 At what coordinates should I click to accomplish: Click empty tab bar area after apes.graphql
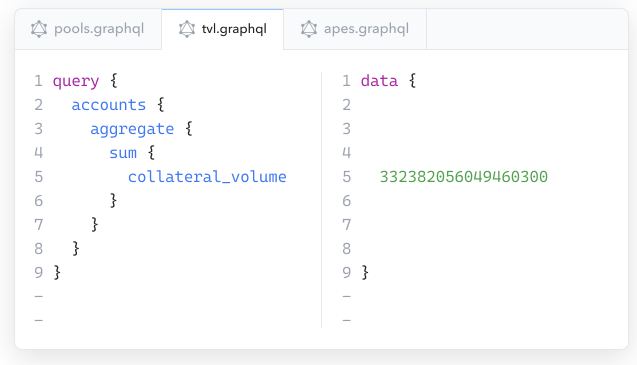click(x=527, y=29)
